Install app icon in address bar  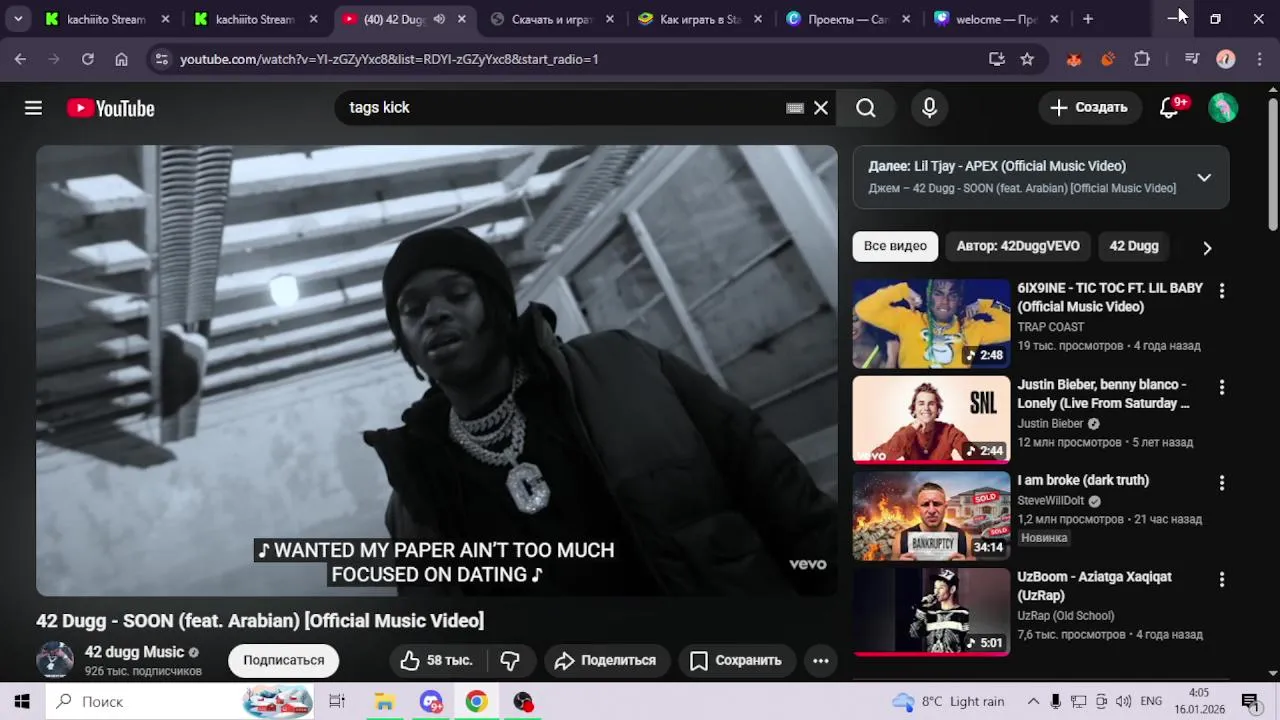997,59
